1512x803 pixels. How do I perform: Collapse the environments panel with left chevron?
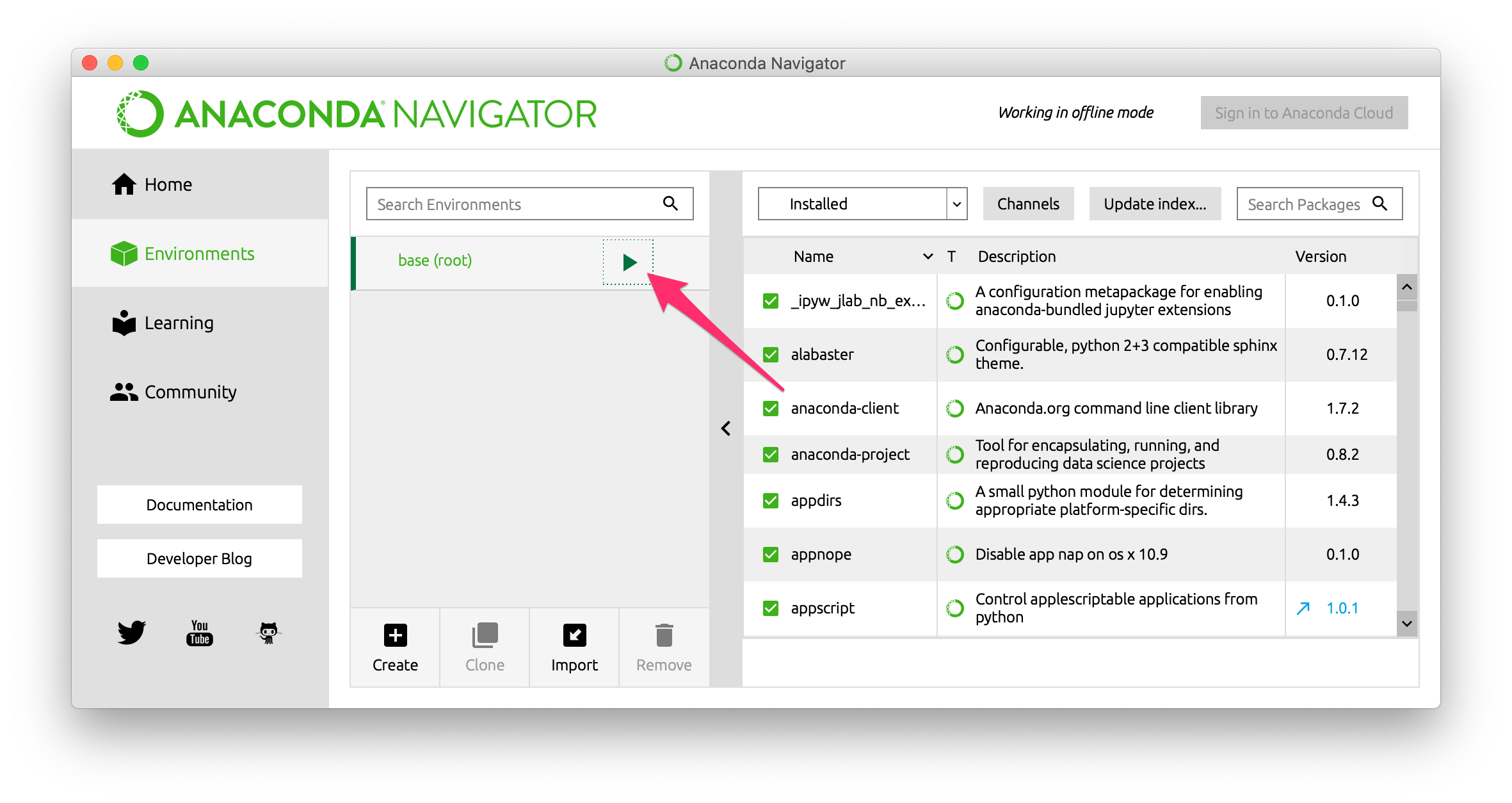(726, 428)
